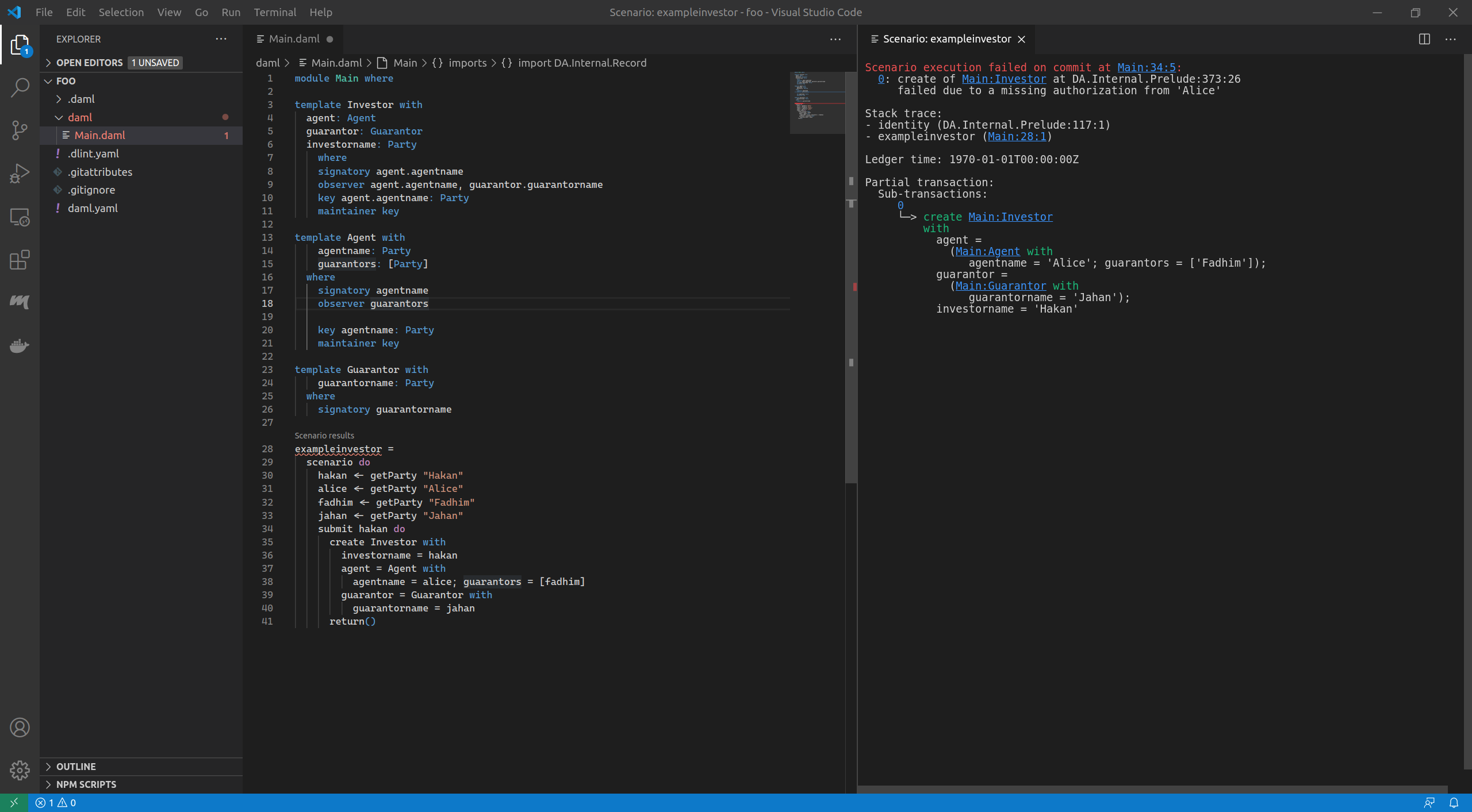Screen dimensions: 1472x812
Task: Click the Main:34:5 error location link
Action: pyautogui.click(x=1147, y=67)
